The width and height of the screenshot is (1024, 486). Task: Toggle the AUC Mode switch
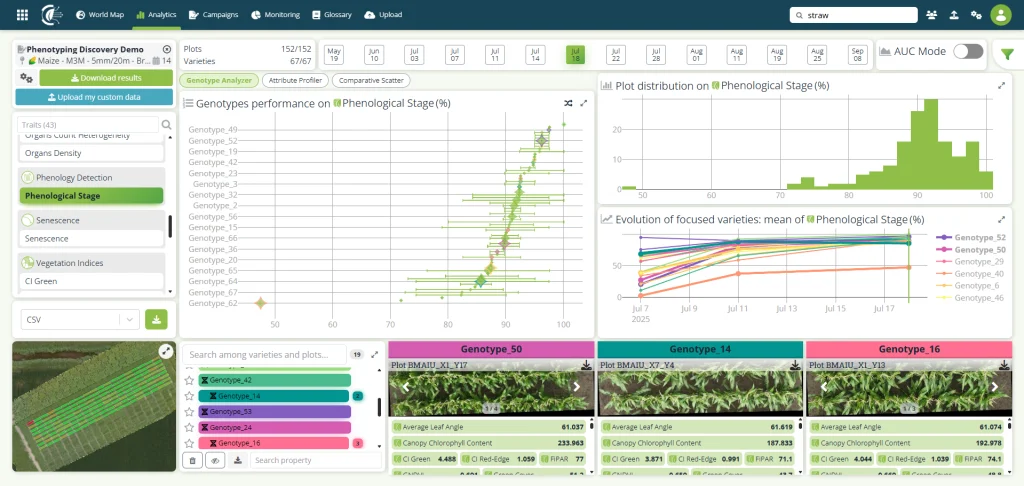tap(968, 52)
